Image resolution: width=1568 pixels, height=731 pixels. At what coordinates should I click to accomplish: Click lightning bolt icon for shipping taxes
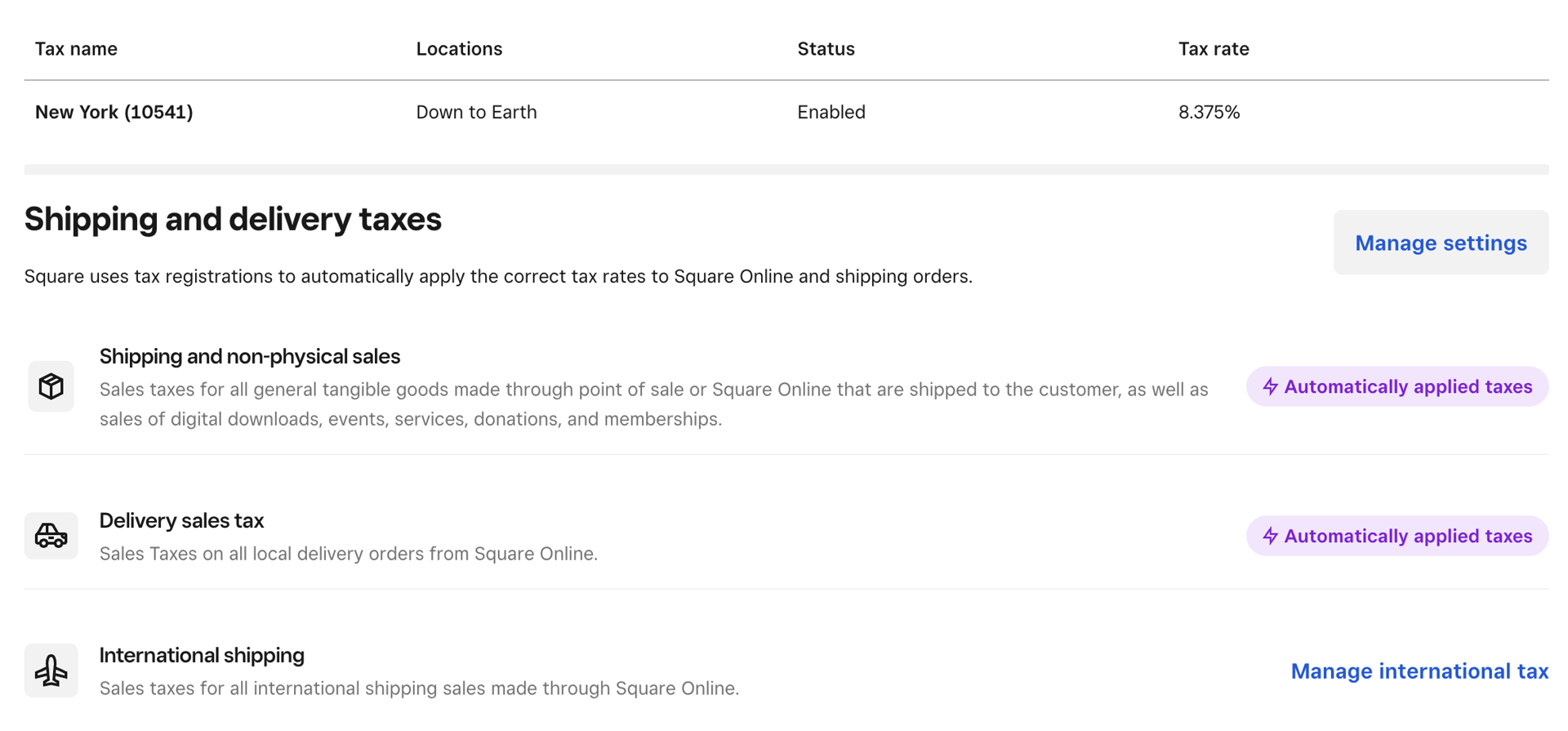[x=1270, y=386]
